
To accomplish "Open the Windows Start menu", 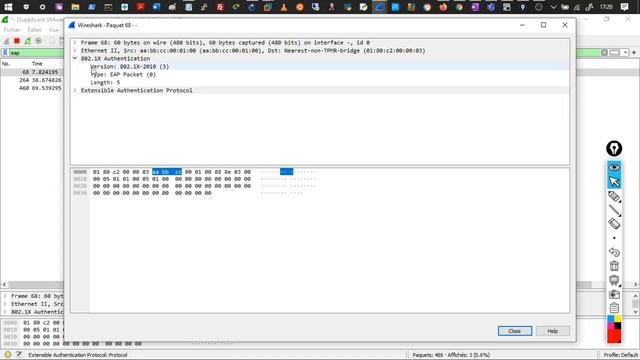I will point(8,7).
